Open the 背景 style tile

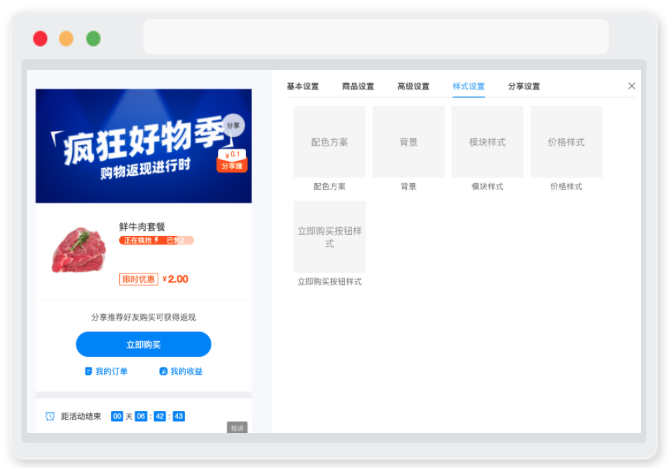coord(409,142)
